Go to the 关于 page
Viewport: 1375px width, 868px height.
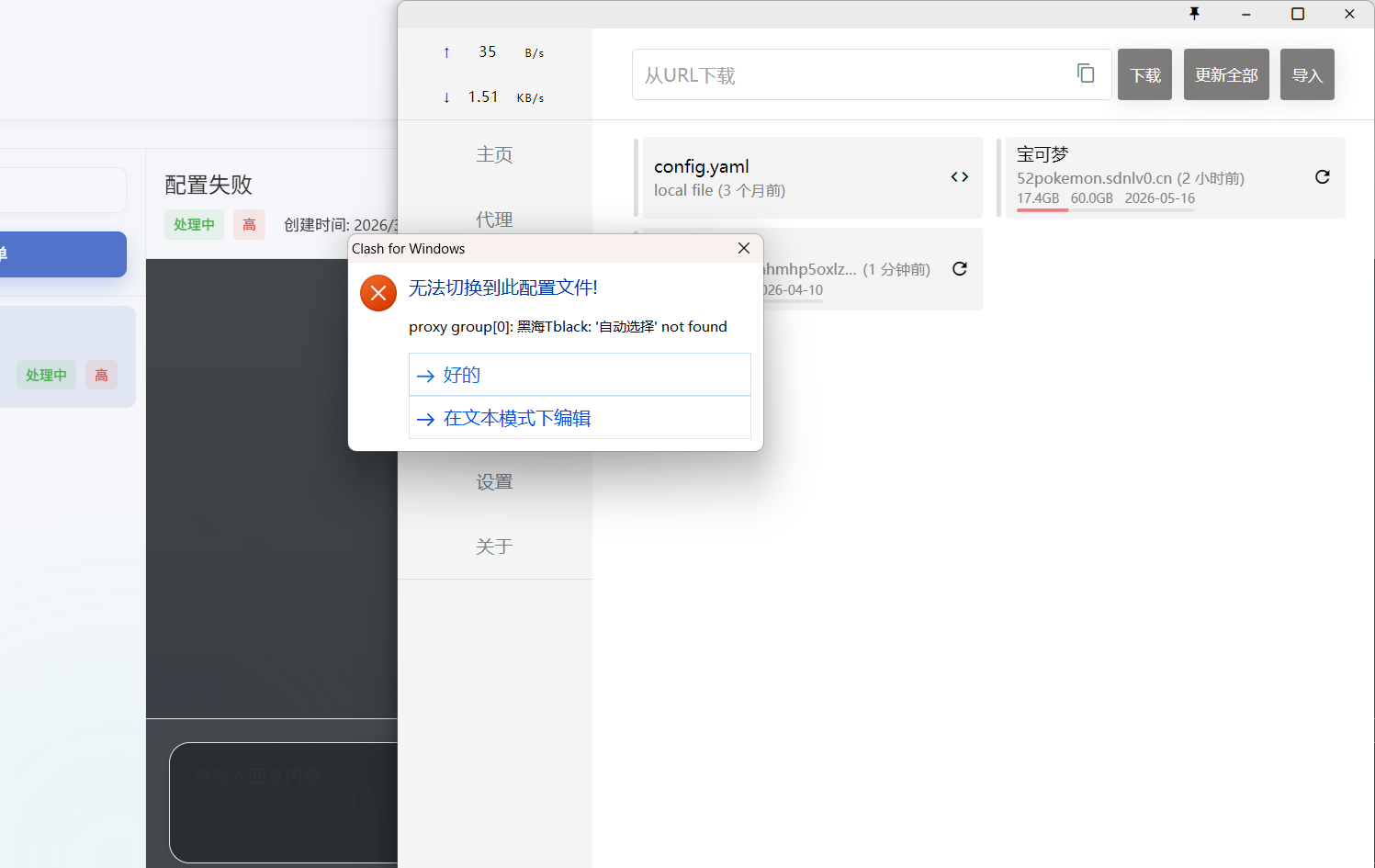click(x=494, y=547)
